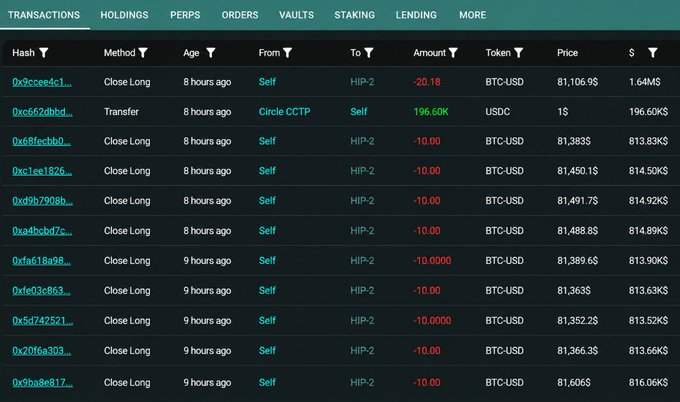Select price 81,383$
Viewport: 680px width, 402px height.
(574, 141)
